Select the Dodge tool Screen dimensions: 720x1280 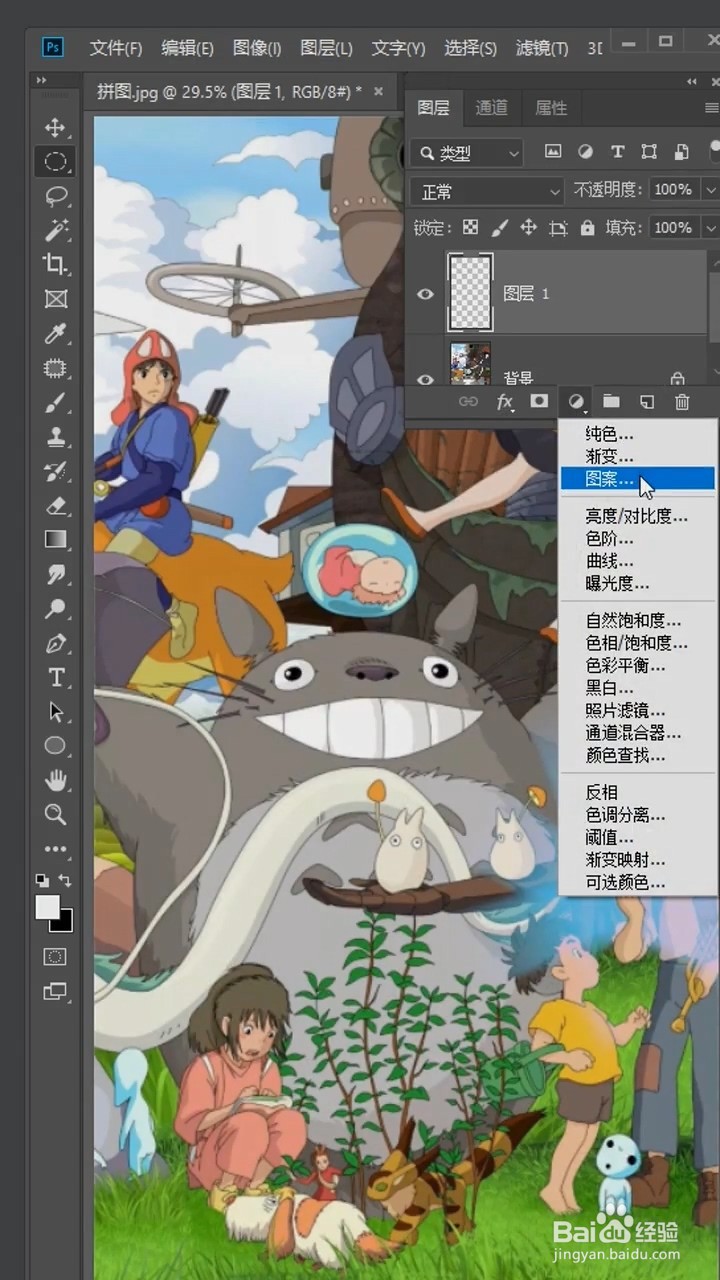[55, 609]
